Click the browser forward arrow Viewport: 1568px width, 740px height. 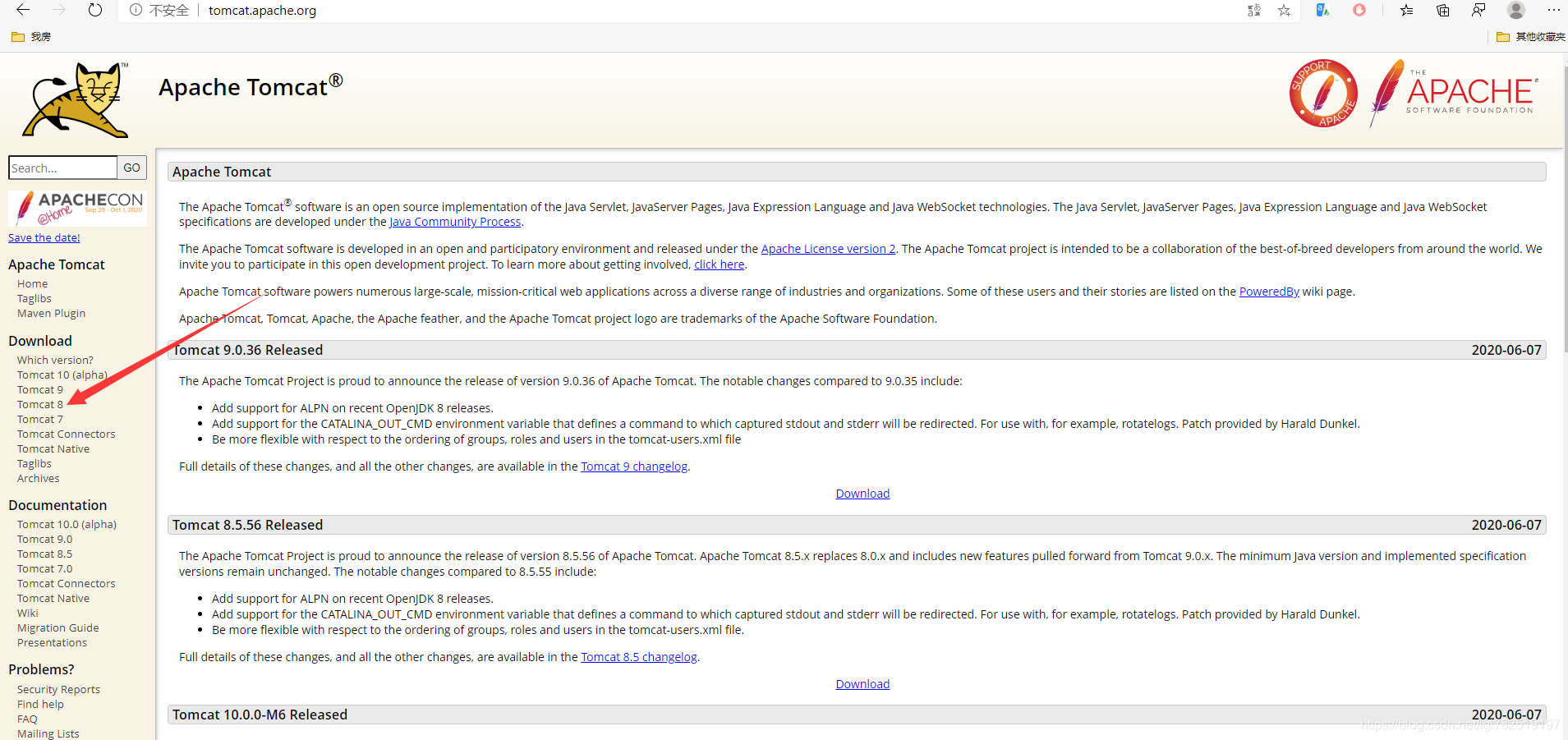pos(59,10)
